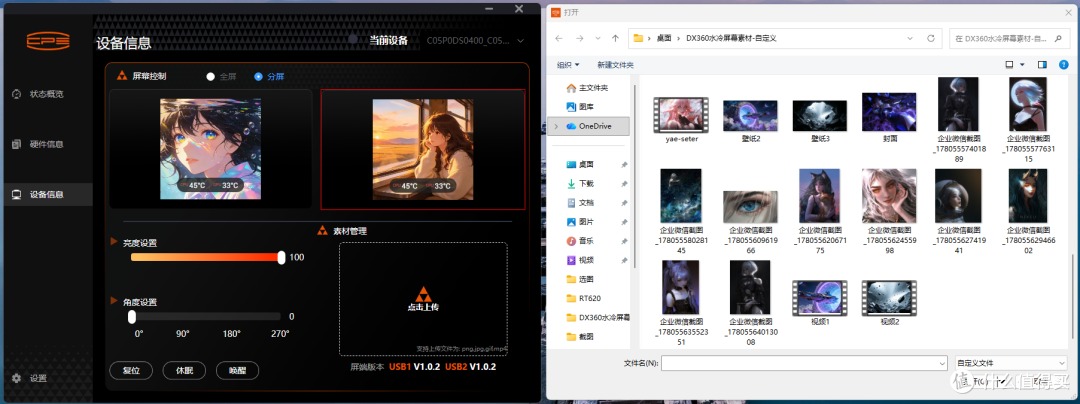Go up one folder level in the dialog
The width and height of the screenshot is (1080, 404).
pyautogui.click(x=615, y=38)
